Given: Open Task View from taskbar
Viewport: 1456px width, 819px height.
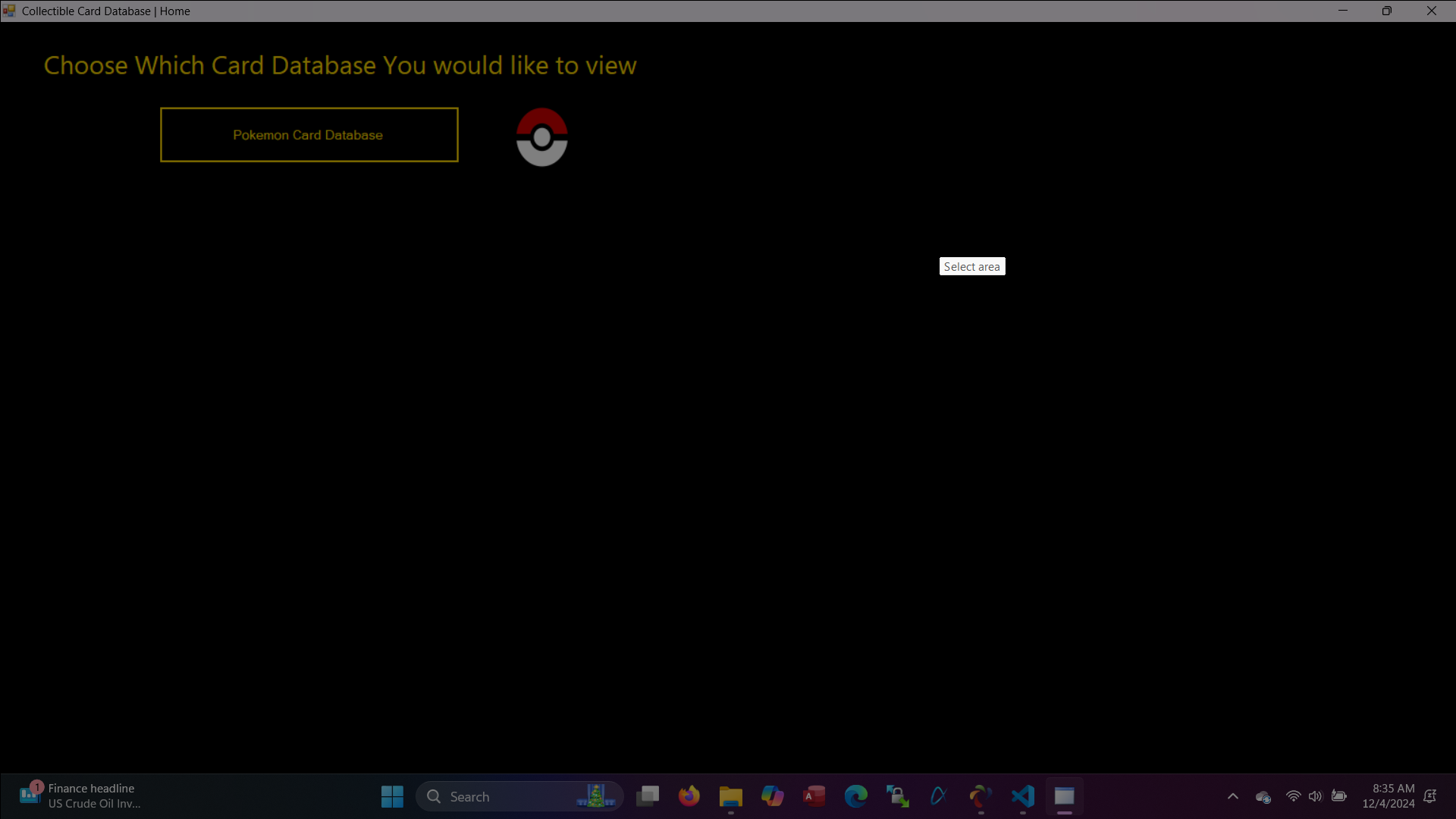Looking at the screenshot, I should 648,796.
